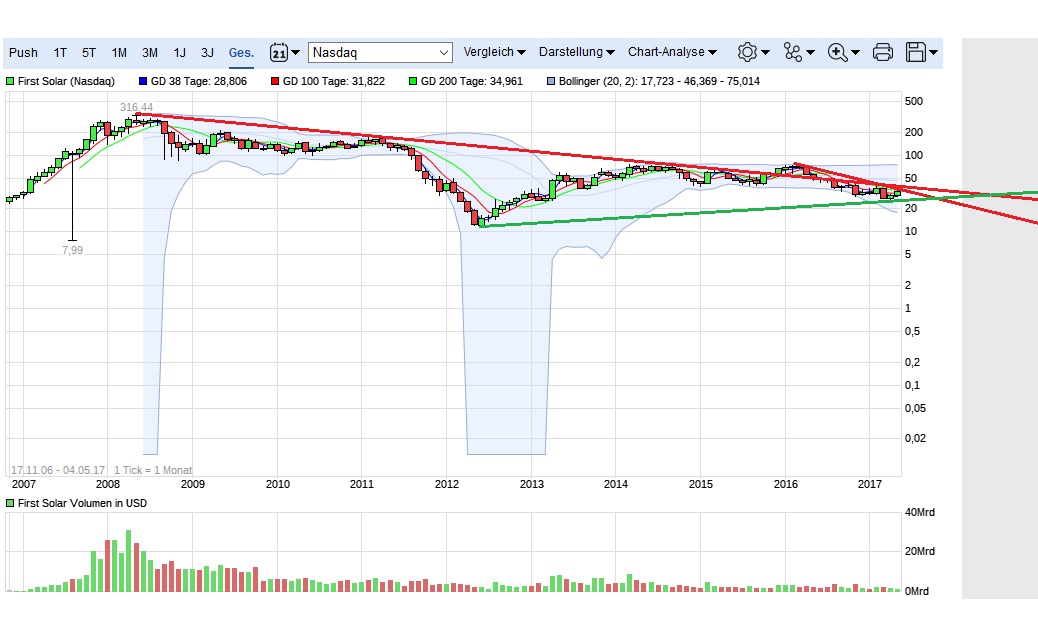Click the drawing tools nodes icon
Image resolution: width=1038 pixels, height=630 pixels.
point(798,52)
